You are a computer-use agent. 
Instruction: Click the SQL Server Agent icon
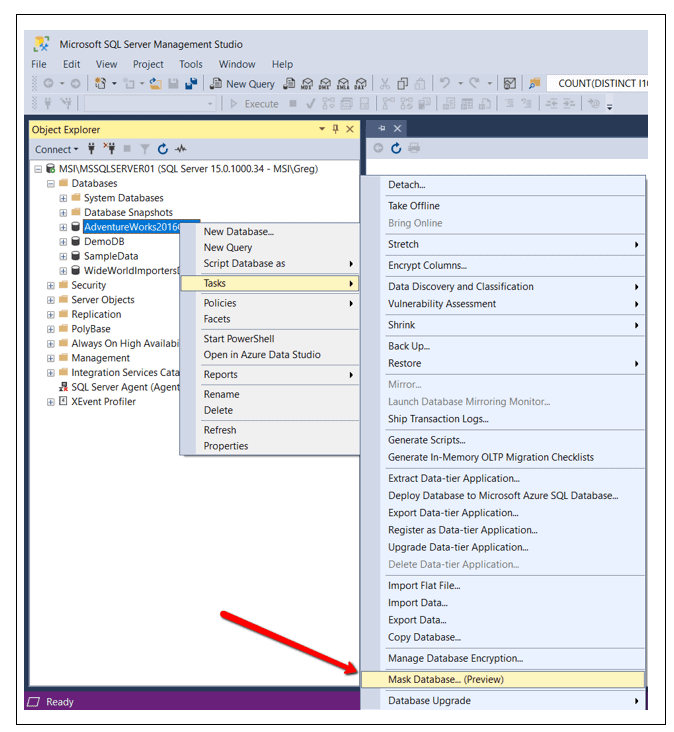point(63,387)
